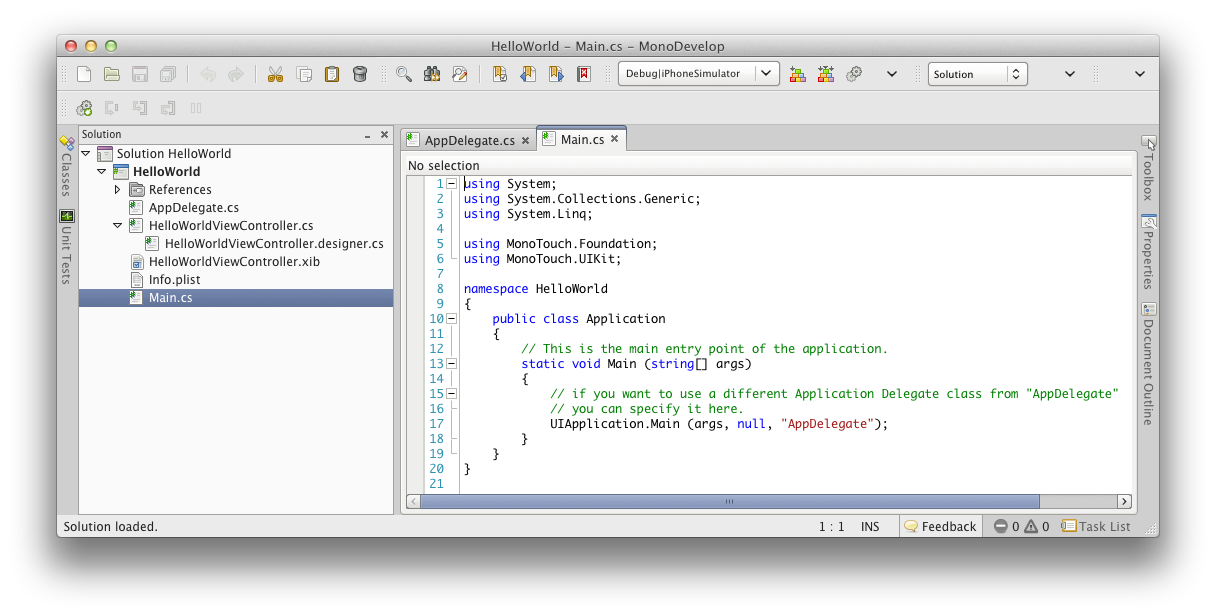
Task: Toggle a bookmark with the bookmark icon
Action: [499, 73]
